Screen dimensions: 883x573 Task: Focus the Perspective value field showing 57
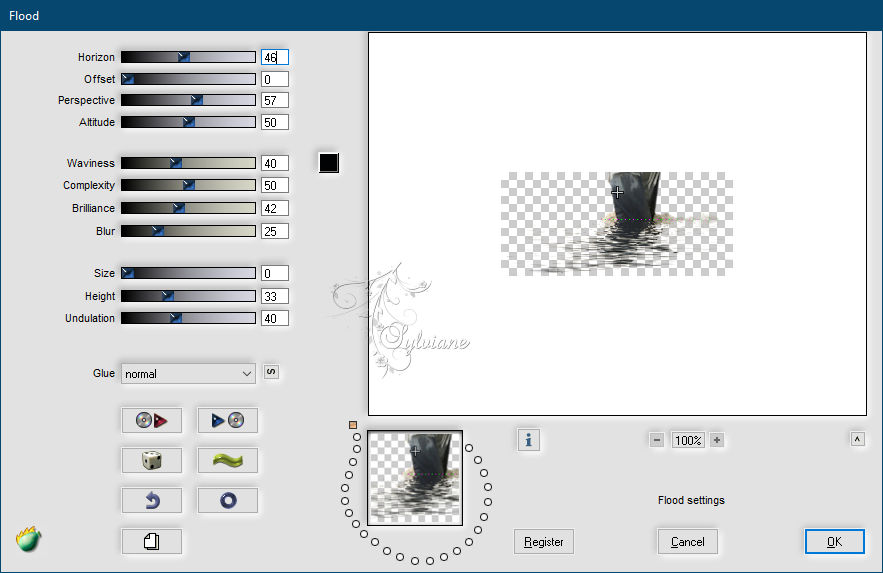pyautogui.click(x=275, y=100)
